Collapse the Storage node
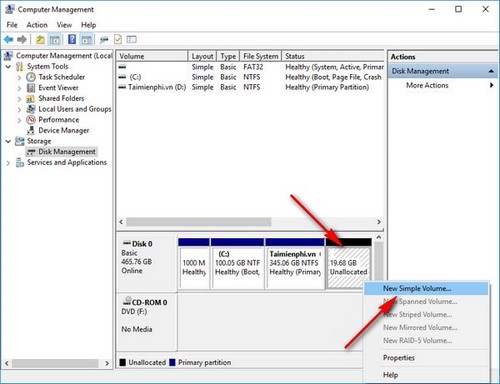This screenshot has height=384, width=500. 8,141
